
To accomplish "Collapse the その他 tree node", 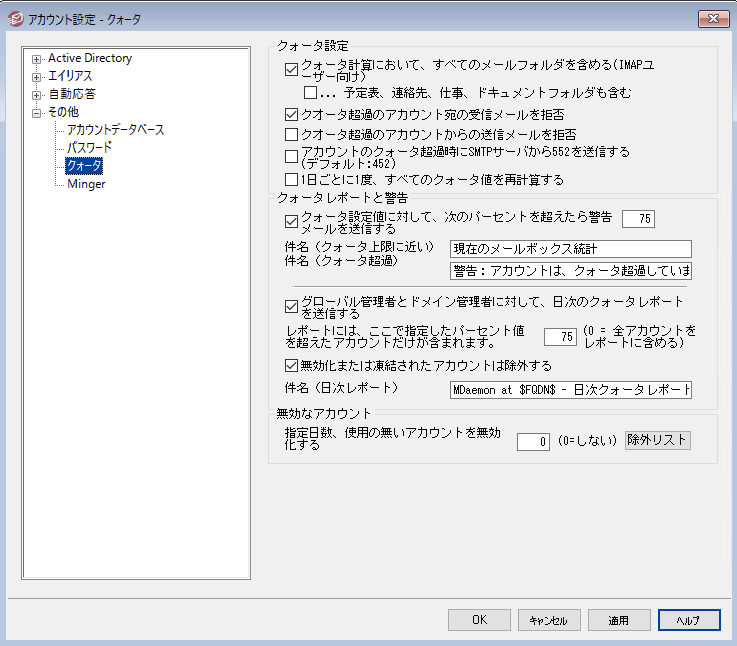I will coord(37,113).
